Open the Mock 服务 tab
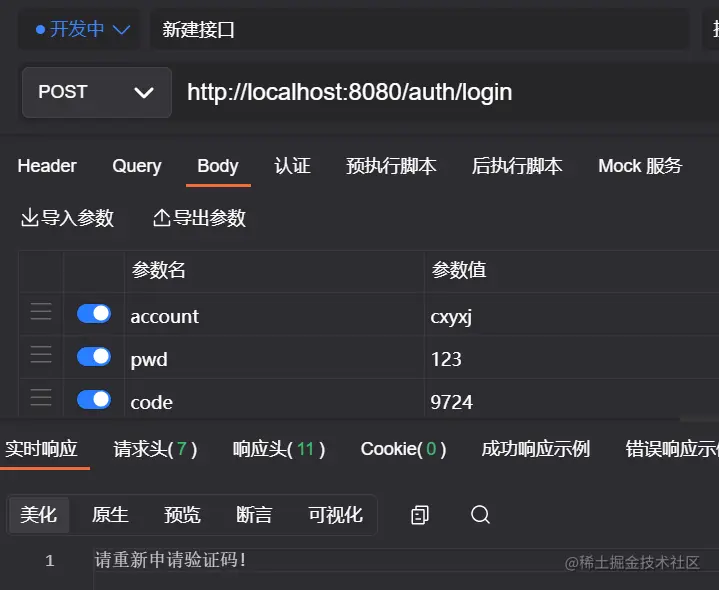Screen dimensions: 719x590 (x=640, y=166)
